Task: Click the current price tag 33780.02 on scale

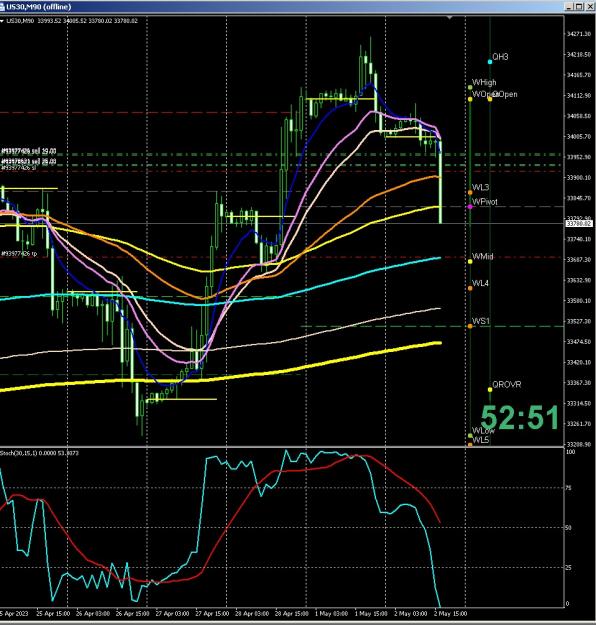Action: [579, 224]
